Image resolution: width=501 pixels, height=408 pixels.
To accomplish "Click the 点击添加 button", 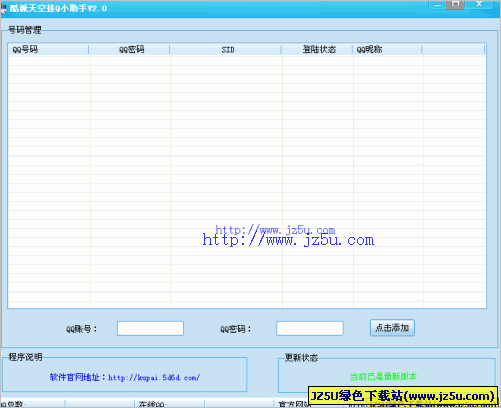I will [392, 328].
